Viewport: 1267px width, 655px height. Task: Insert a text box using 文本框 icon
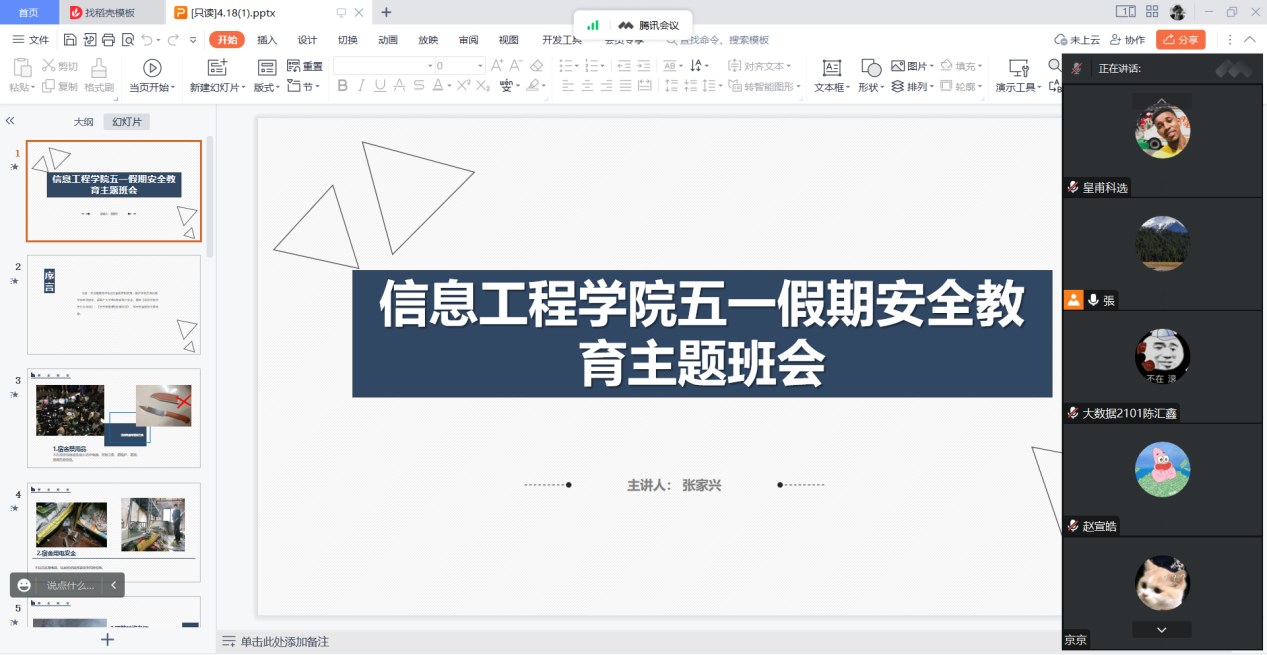[831, 68]
